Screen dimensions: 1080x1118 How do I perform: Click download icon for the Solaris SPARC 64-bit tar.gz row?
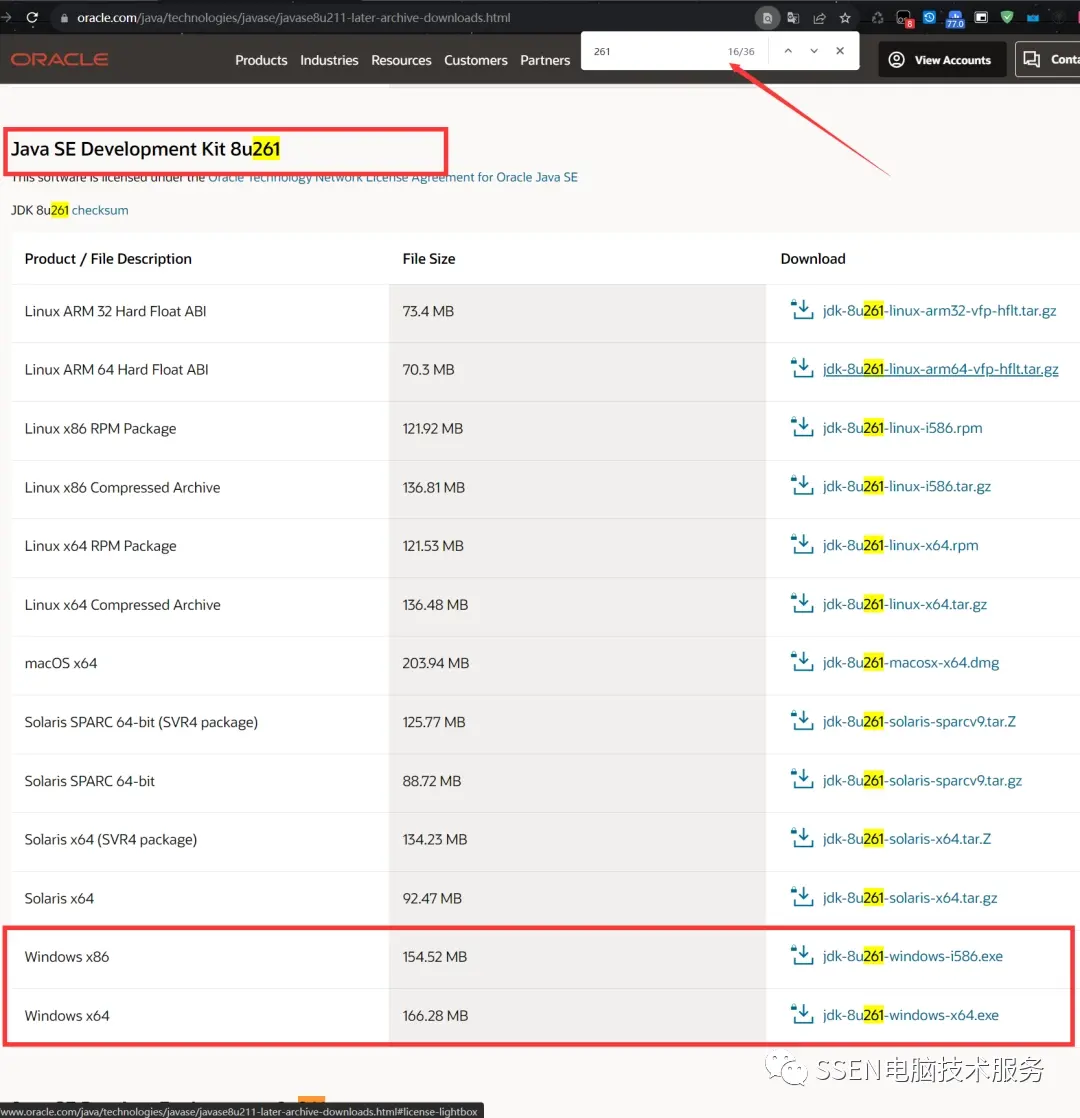pos(802,779)
